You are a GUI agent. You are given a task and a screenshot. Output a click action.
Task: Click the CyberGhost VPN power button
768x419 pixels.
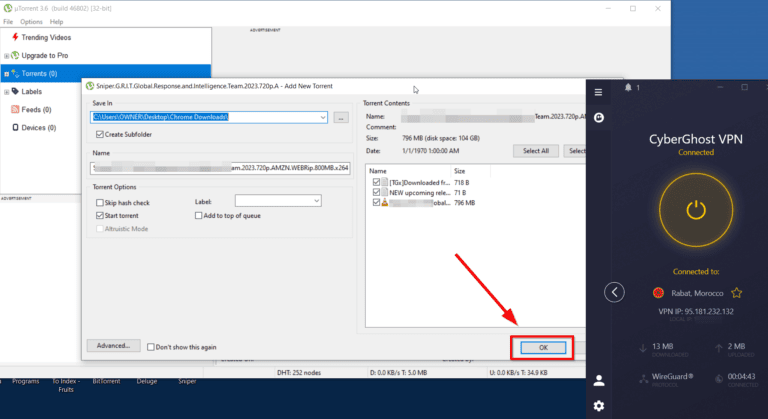(697, 209)
